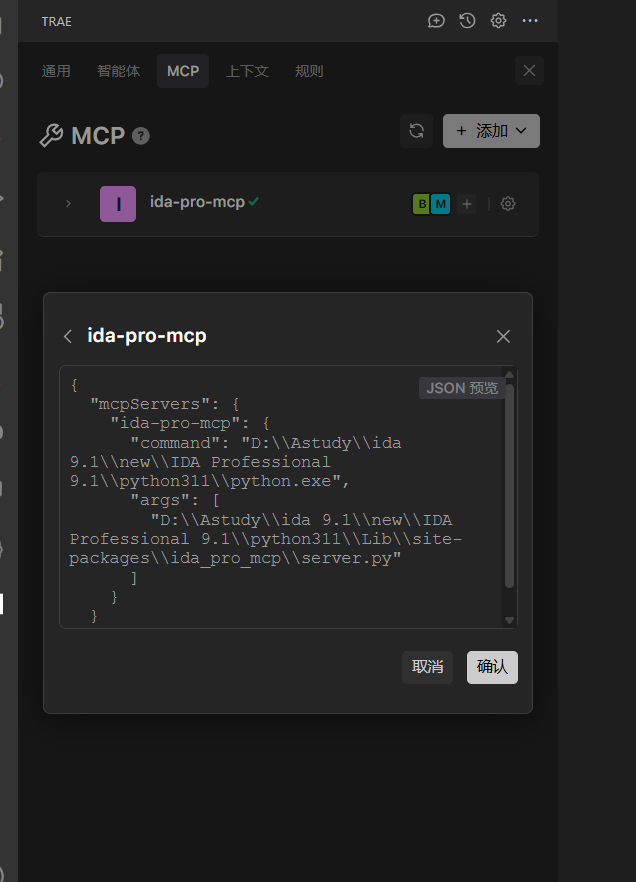The width and height of the screenshot is (636, 882).
Task: Click the MCP wrench heading icon
Action: 51,136
